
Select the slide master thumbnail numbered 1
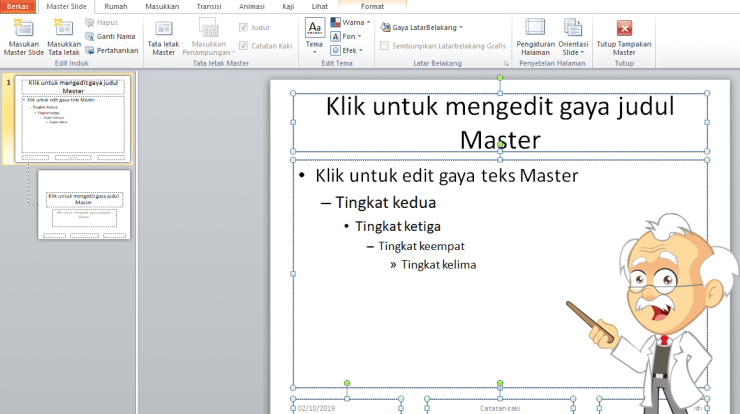[x=73, y=118]
